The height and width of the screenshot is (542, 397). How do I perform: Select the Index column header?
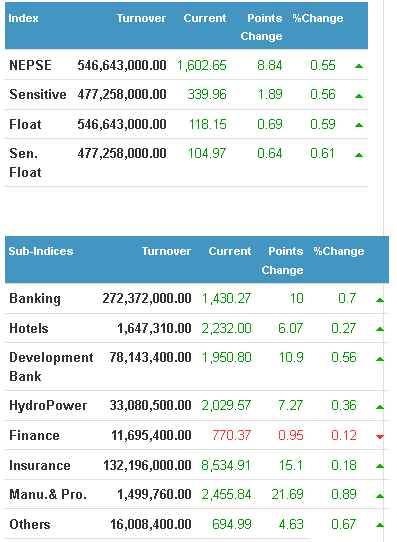click(x=23, y=18)
